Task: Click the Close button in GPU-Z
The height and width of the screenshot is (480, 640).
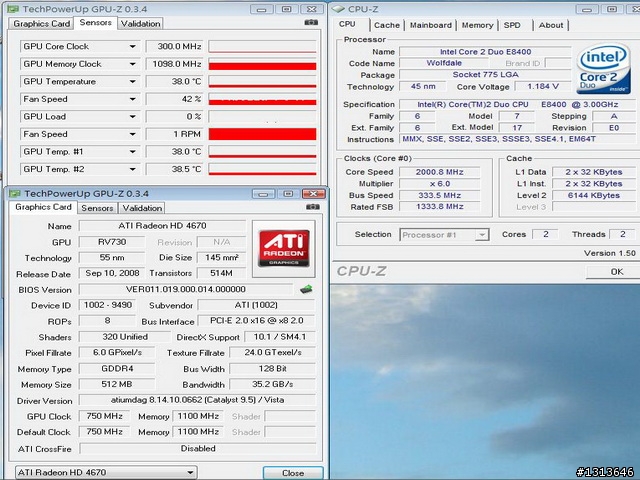Action: (x=293, y=473)
